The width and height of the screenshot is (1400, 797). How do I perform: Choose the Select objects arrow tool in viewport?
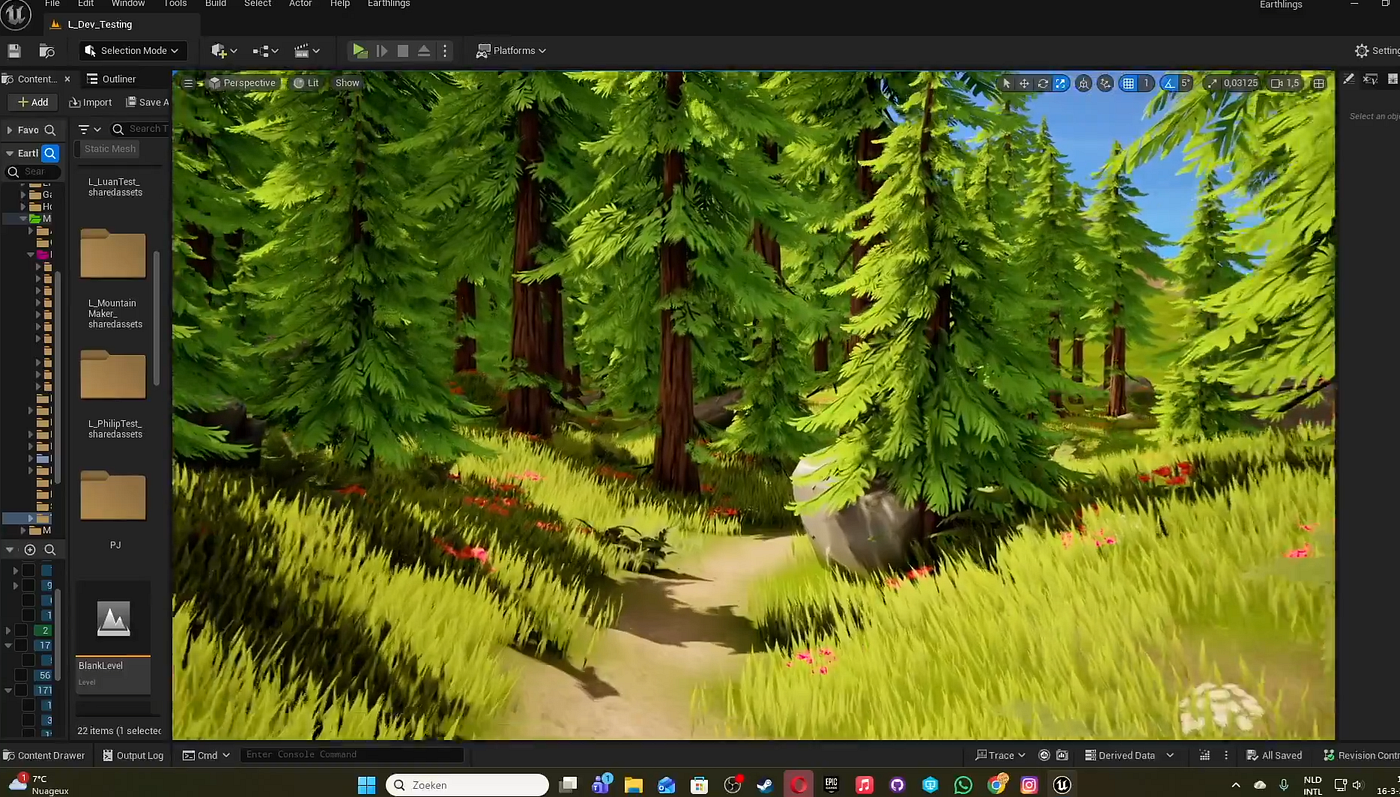click(x=1007, y=83)
